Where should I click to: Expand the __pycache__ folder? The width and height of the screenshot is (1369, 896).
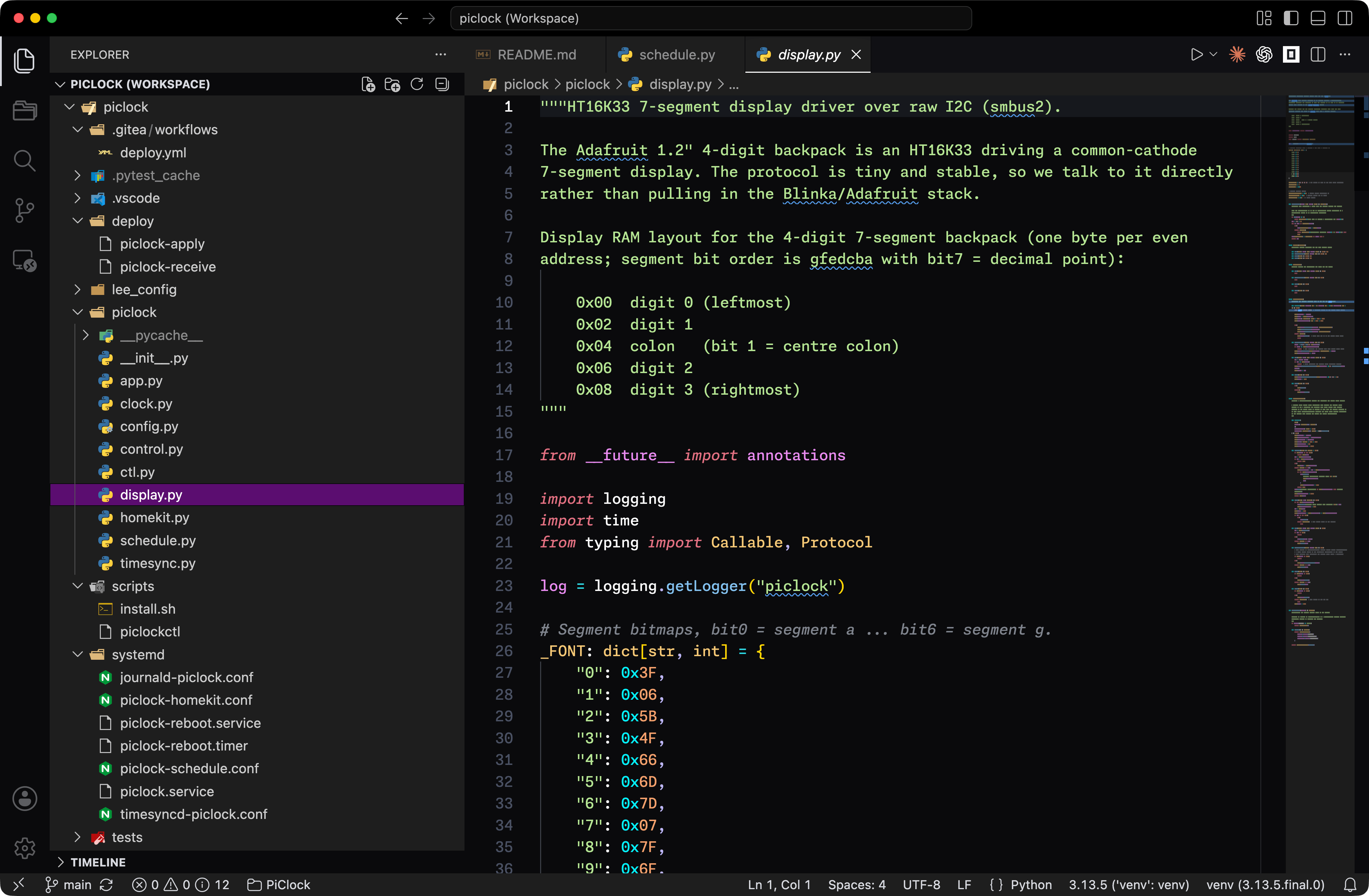pos(86,335)
